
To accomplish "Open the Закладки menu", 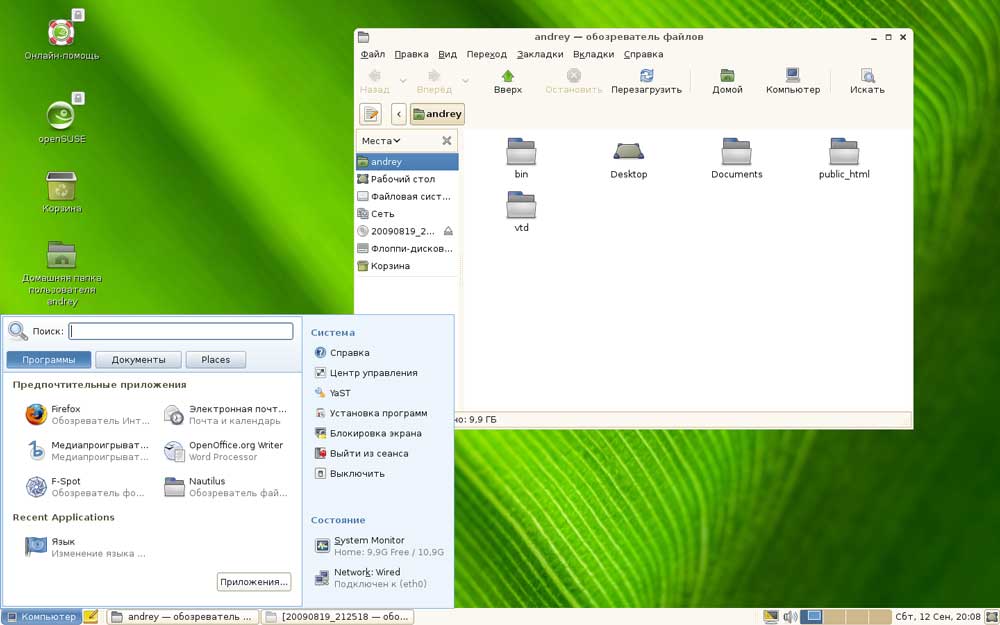I will point(540,54).
